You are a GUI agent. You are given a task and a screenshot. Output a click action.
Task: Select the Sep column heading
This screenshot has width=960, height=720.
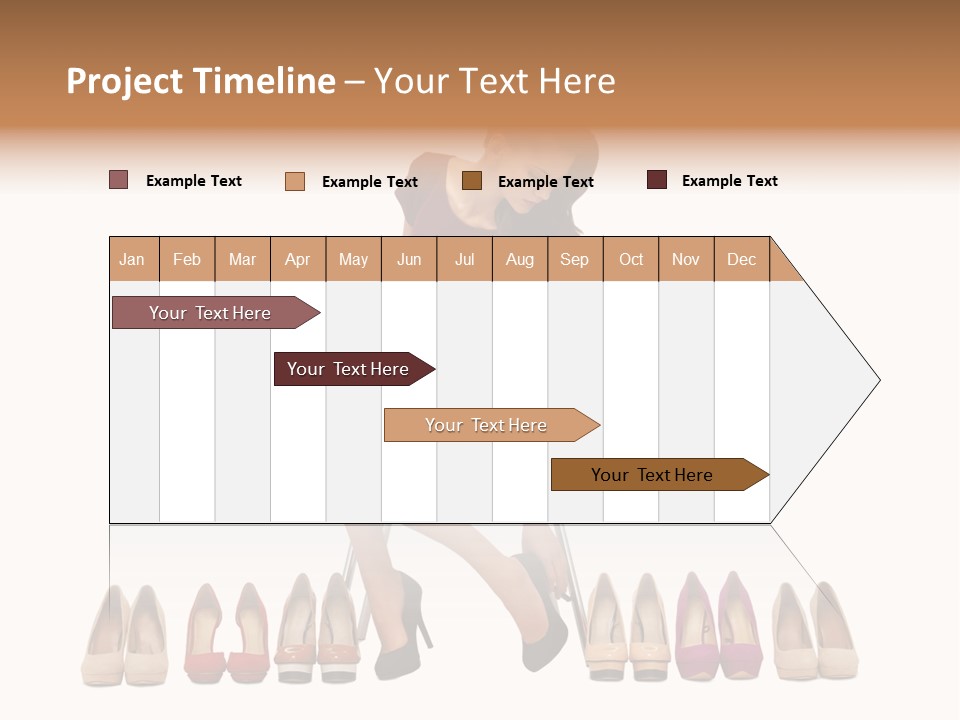click(575, 259)
